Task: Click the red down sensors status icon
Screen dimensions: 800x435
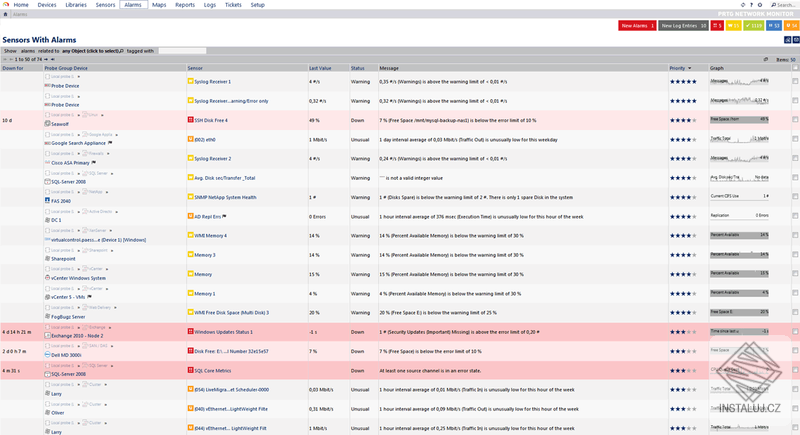Action: [x=717, y=25]
